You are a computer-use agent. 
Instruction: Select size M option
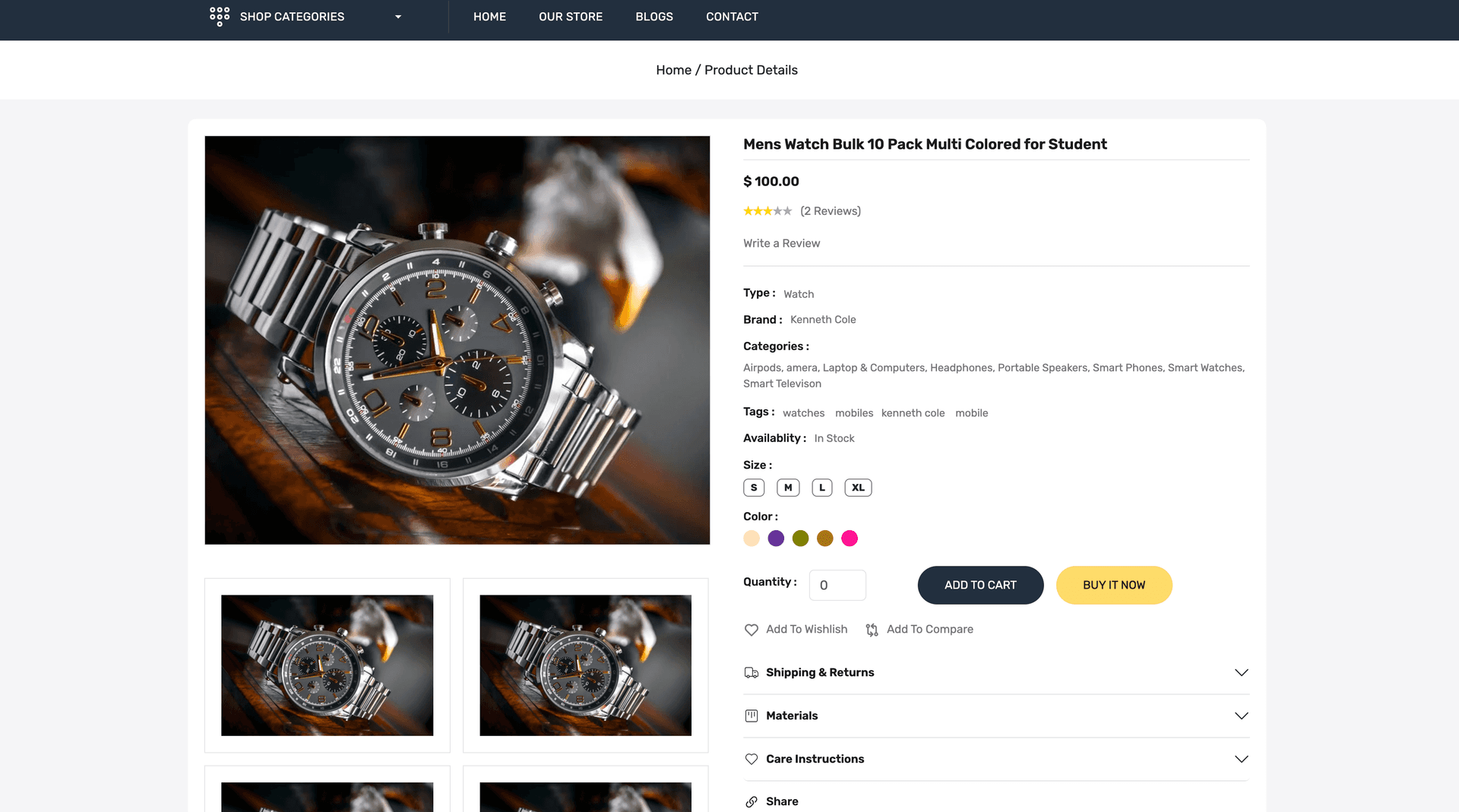(x=788, y=488)
